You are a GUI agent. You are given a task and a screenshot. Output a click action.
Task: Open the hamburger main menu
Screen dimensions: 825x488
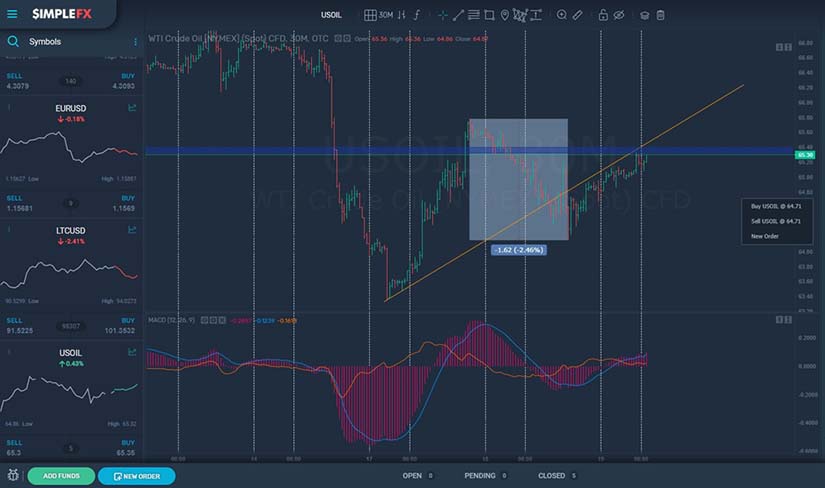pos(12,14)
